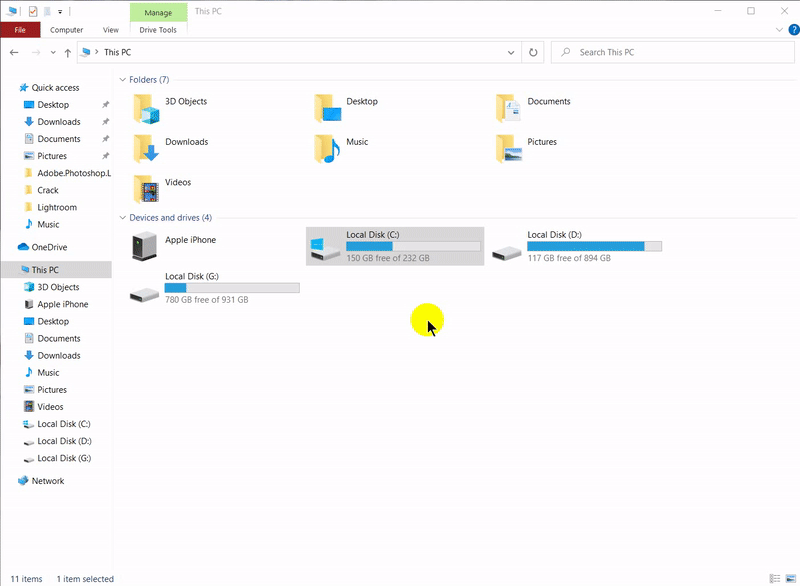Image resolution: width=800 pixels, height=586 pixels.
Task: Click the Forward navigation arrow
Action: point(36,53)
